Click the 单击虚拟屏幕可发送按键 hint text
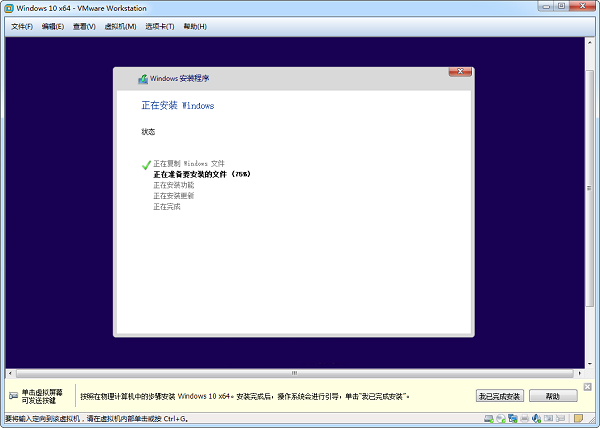This screenshot has height=428, width=600. pos(42,396)
